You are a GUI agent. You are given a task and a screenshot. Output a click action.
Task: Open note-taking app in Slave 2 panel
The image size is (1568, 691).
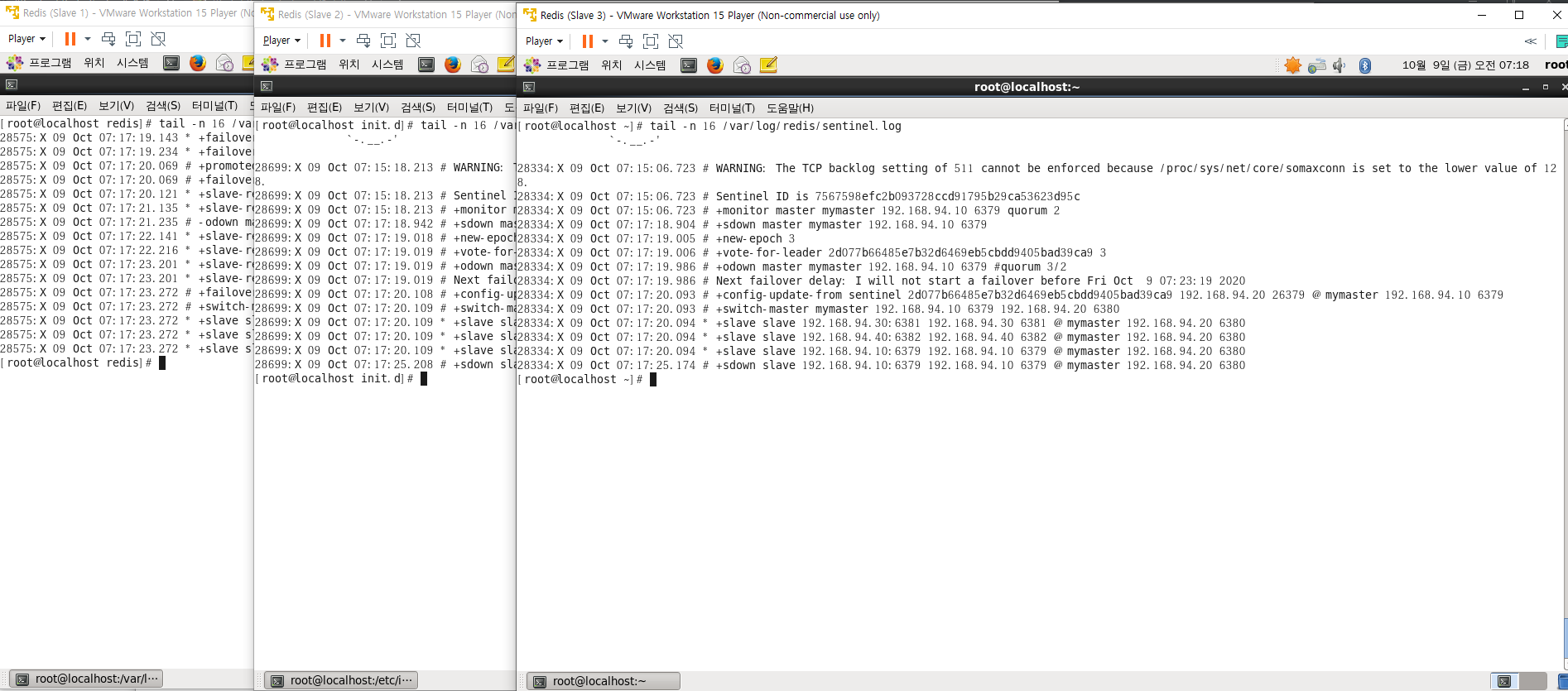[506, 65]
